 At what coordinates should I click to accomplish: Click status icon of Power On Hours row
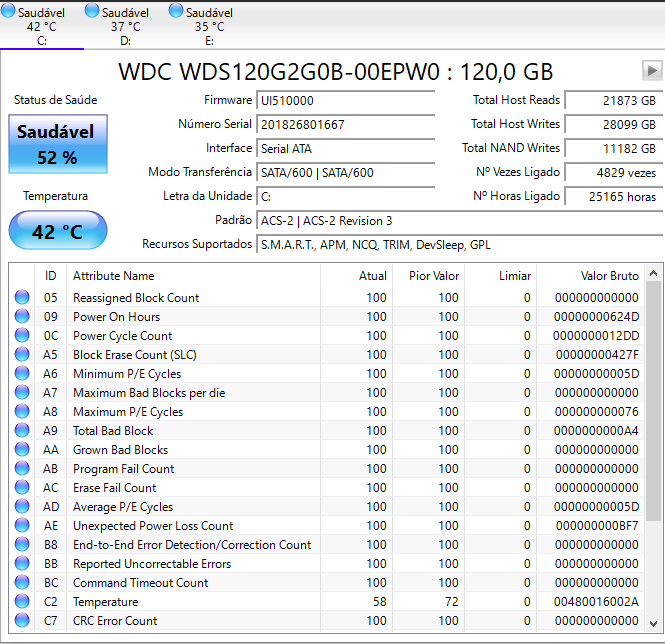[22, 316]
